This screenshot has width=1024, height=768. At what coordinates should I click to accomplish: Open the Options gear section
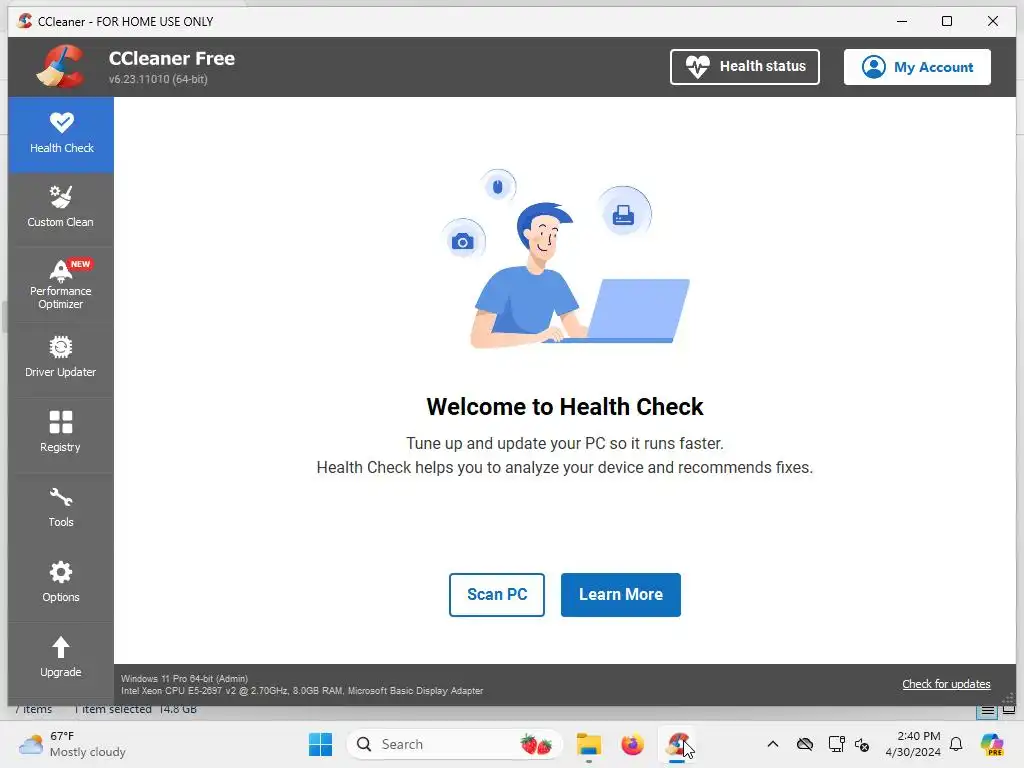click(61, 584)
